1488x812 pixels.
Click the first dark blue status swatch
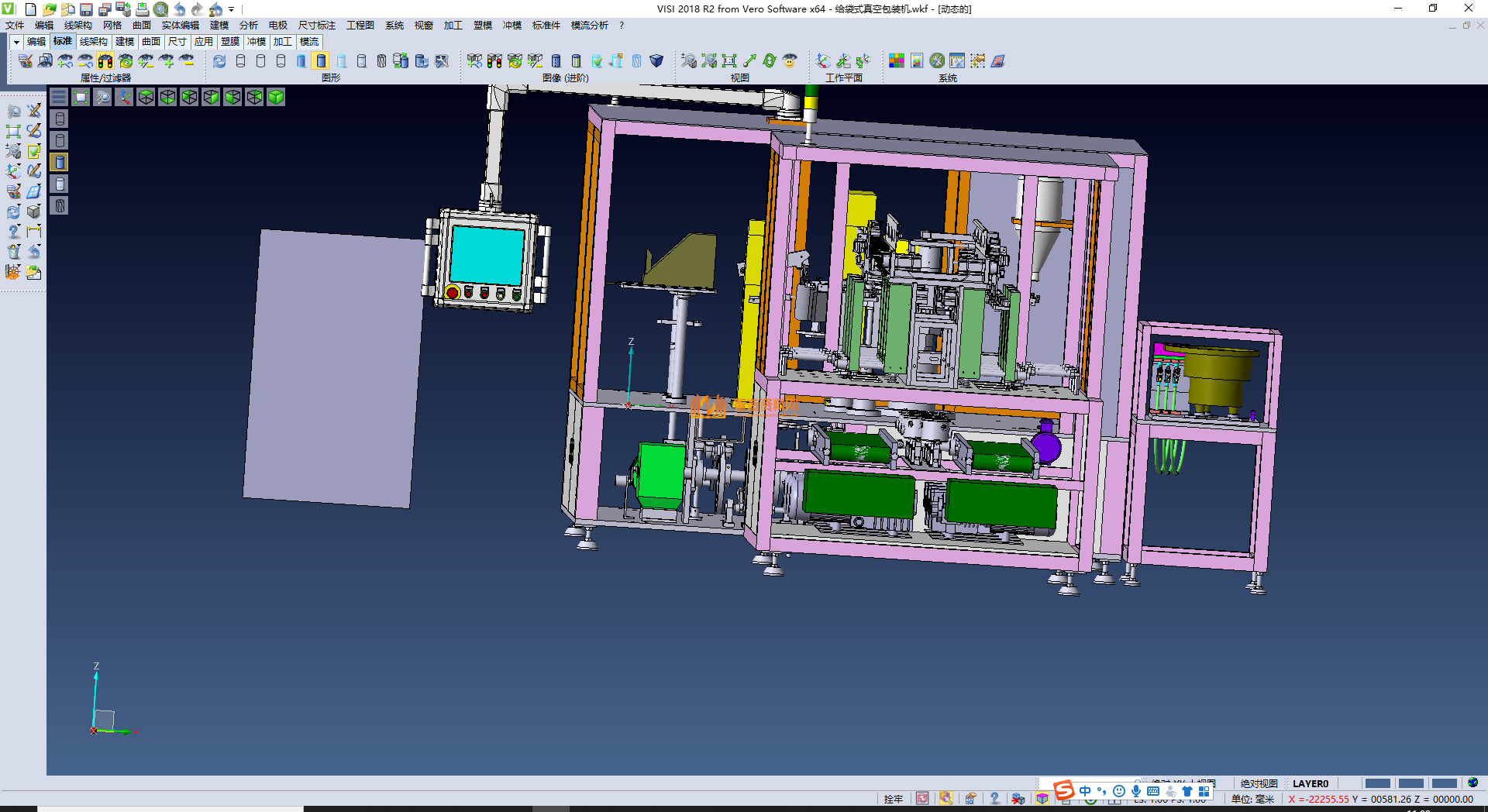pos(1377,783)
